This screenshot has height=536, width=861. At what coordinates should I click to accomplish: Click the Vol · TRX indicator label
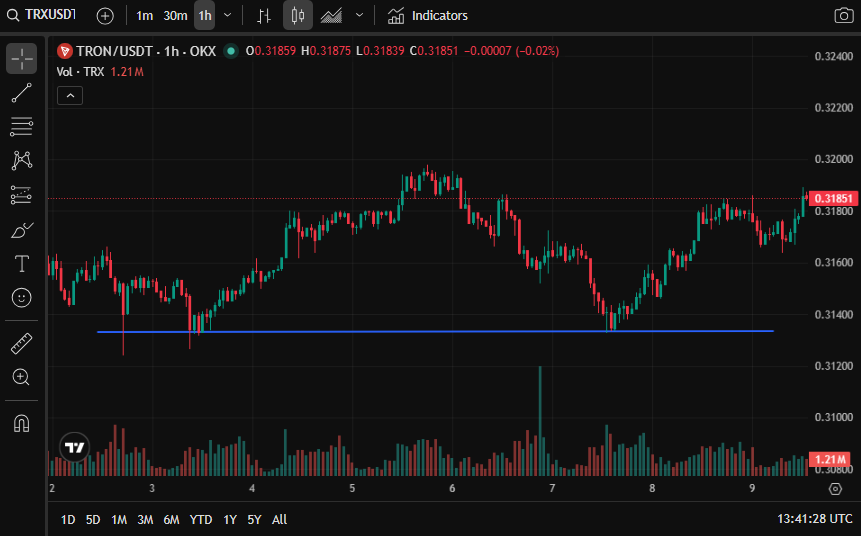coord(80,72)
